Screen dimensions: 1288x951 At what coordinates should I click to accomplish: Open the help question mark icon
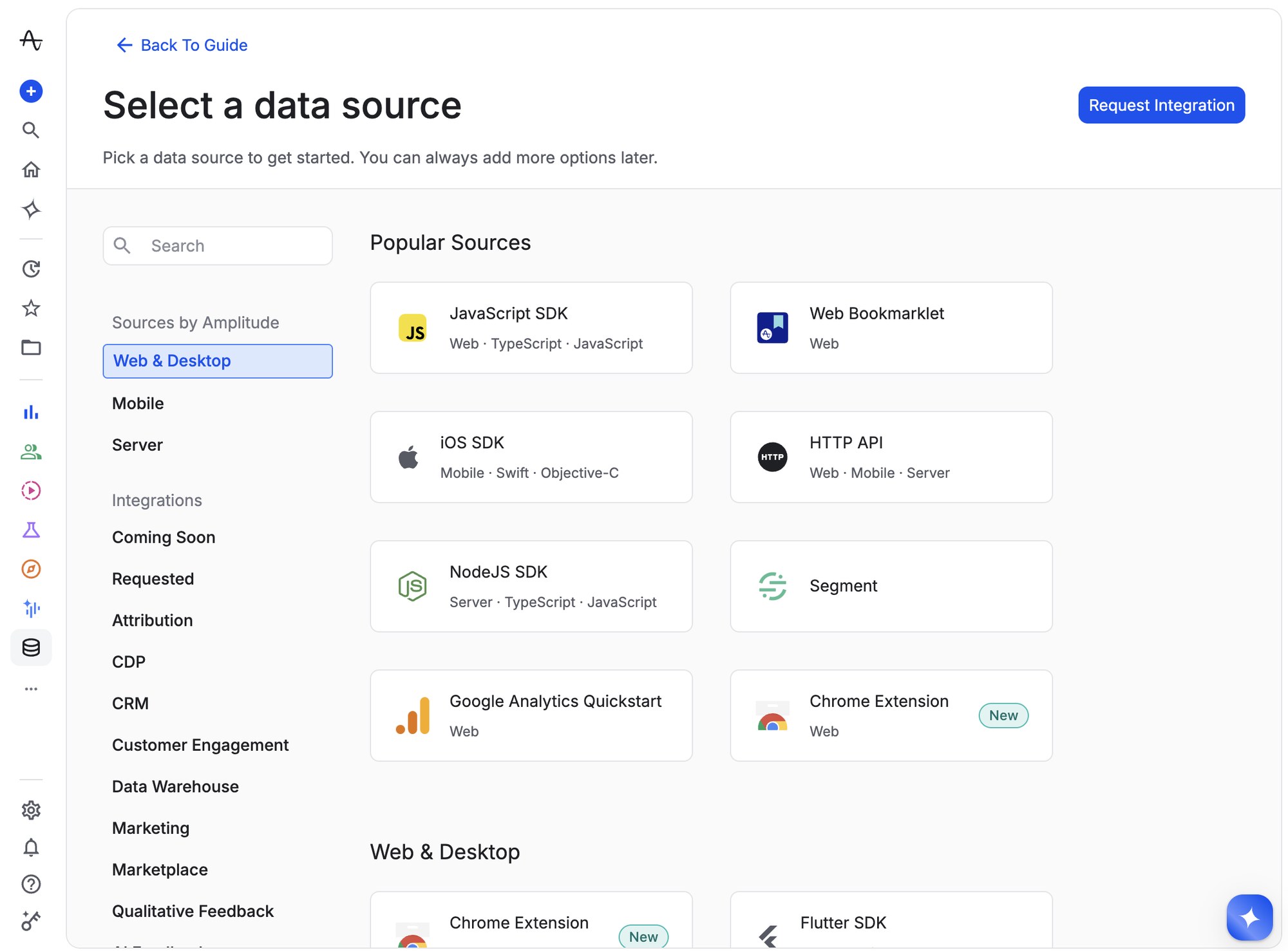pos(31,884)
